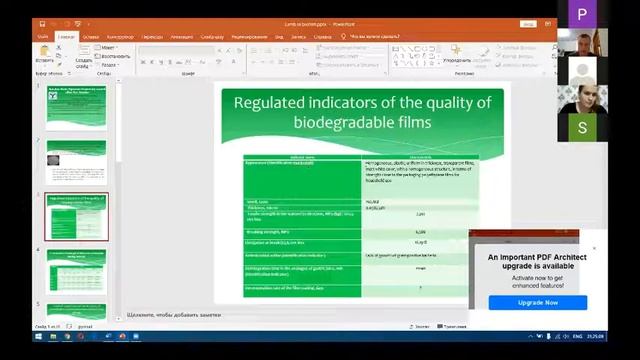Image resolution: width=640 pixels, height=360 pixels.
Task: Open the Раздел section dropdown
Action: [108, 65]
